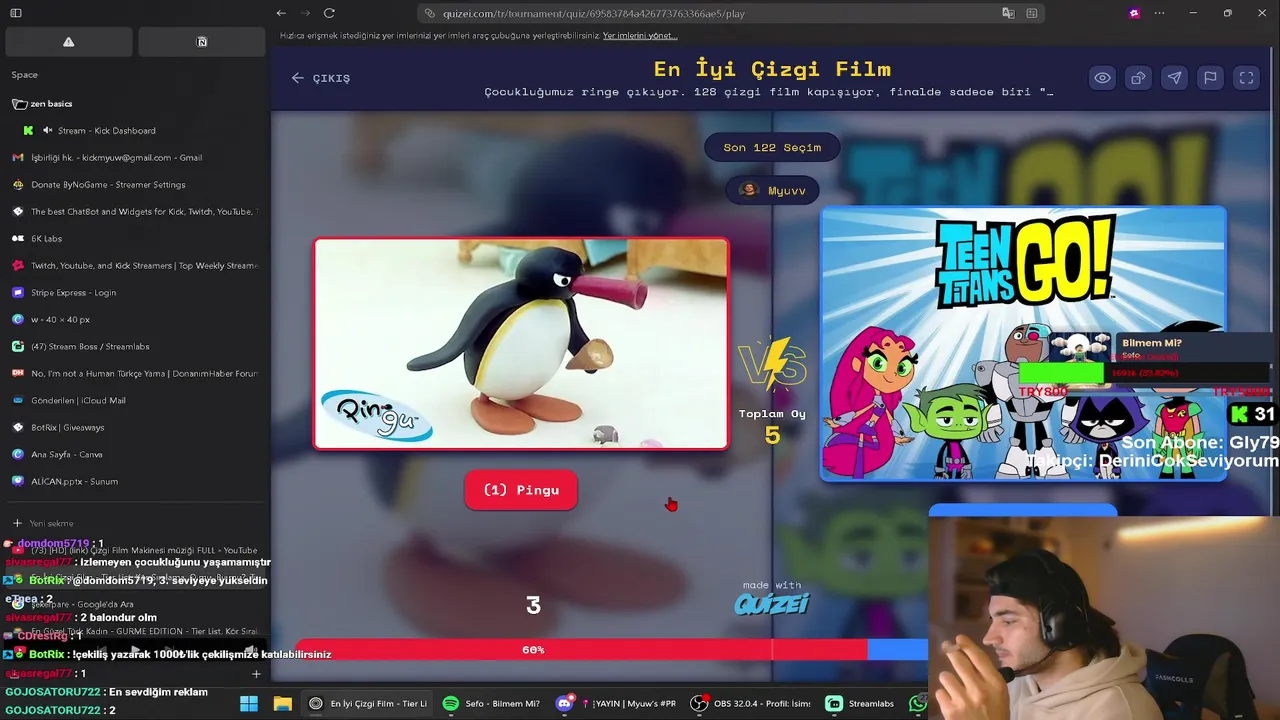Viewport: 1280px width, 720px height.
Task: Open the browser overflow menu (three dots)
Action: tap(1159, 13)
